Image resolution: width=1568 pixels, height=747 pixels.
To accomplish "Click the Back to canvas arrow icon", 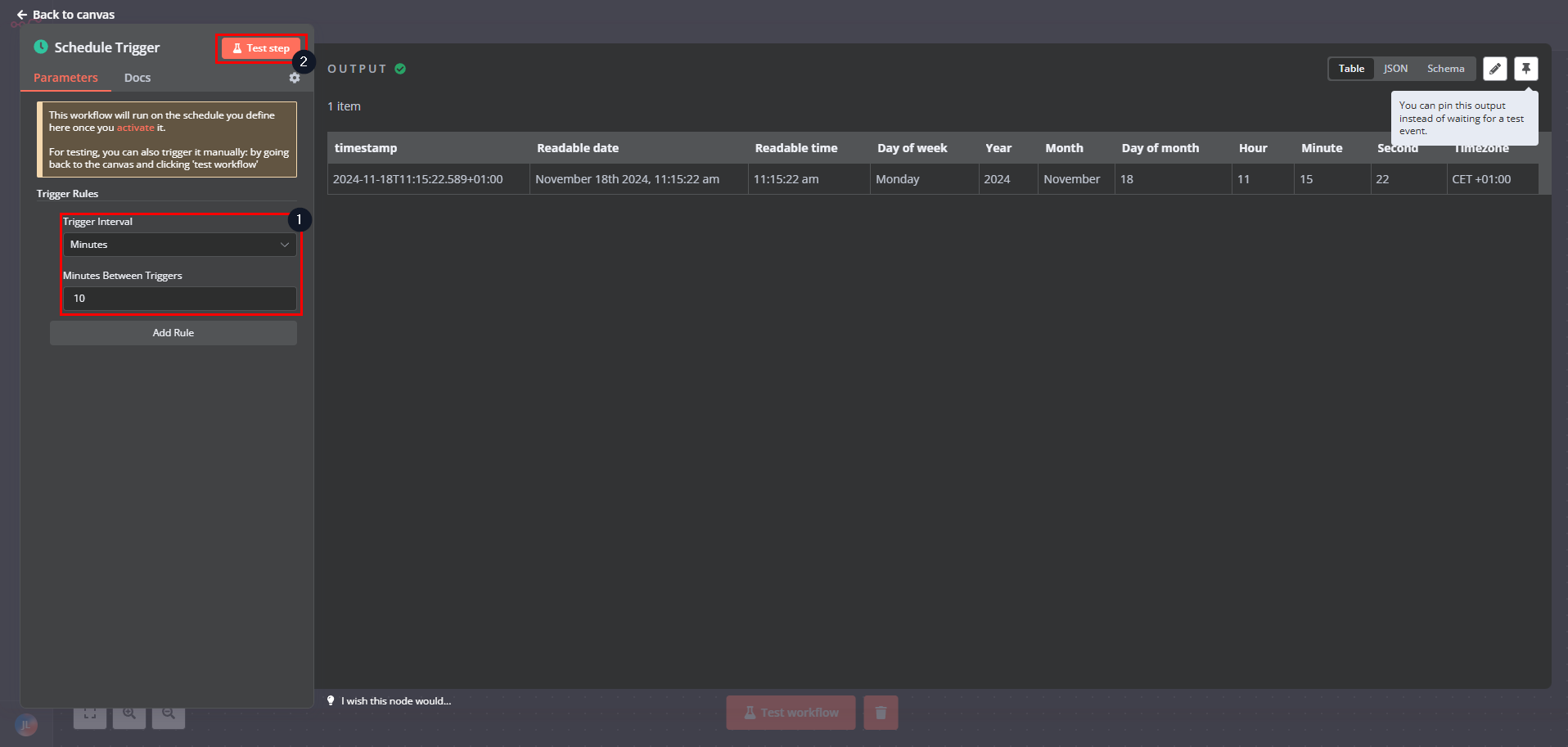I will [22, 15].
